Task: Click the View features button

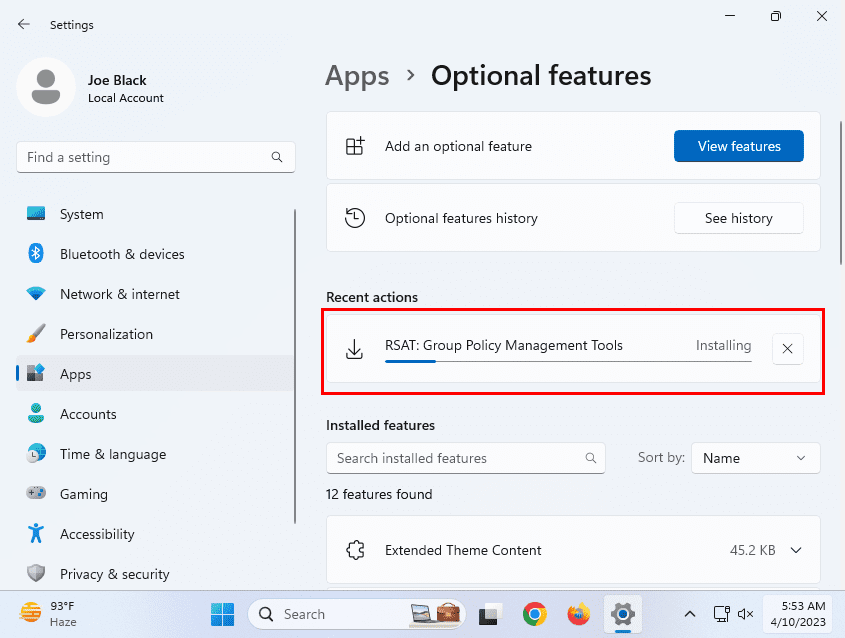Action: pos(738,146)
